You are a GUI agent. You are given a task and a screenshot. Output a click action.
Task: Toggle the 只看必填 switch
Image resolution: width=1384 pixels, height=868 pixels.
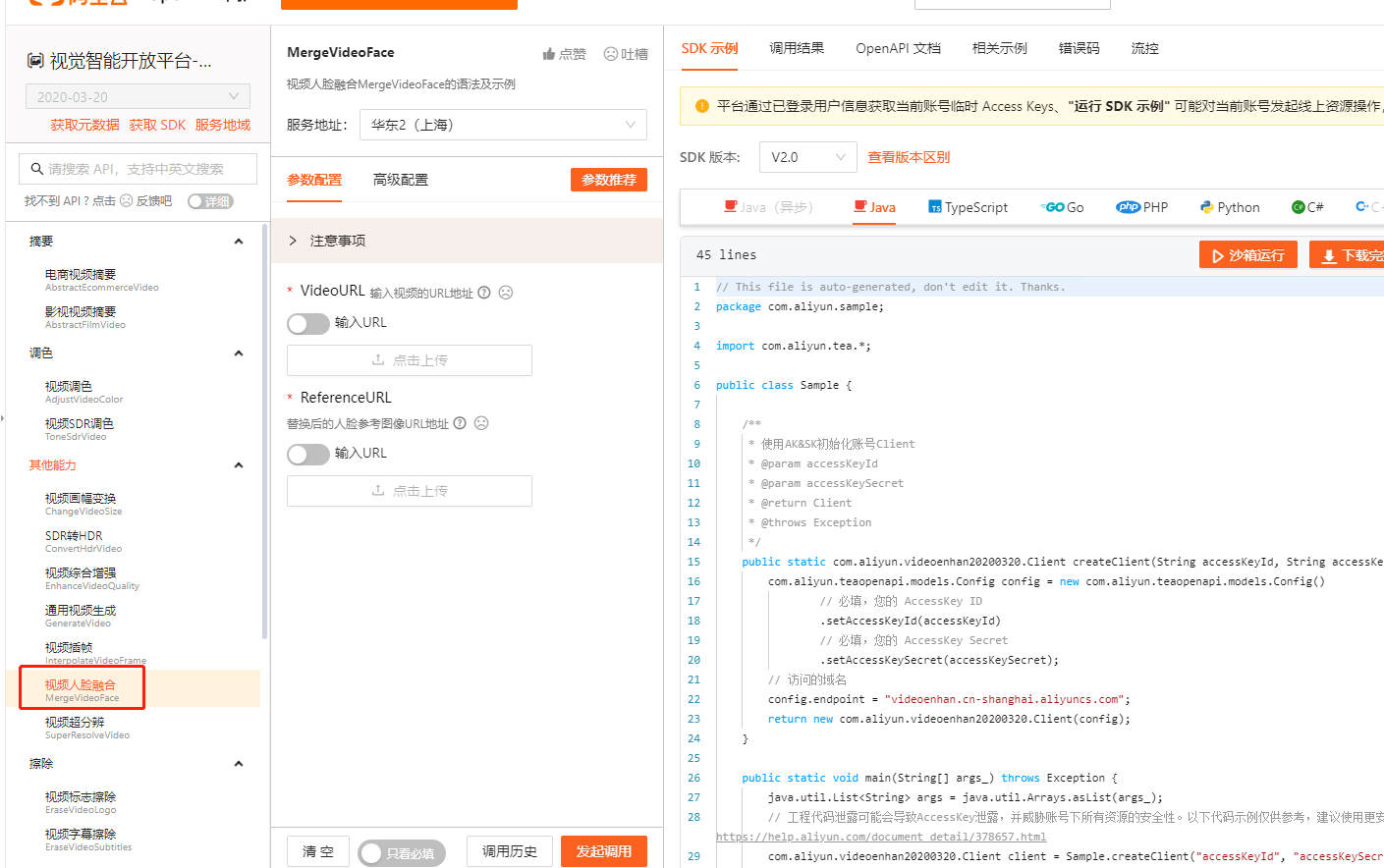(x=402, y=852)
